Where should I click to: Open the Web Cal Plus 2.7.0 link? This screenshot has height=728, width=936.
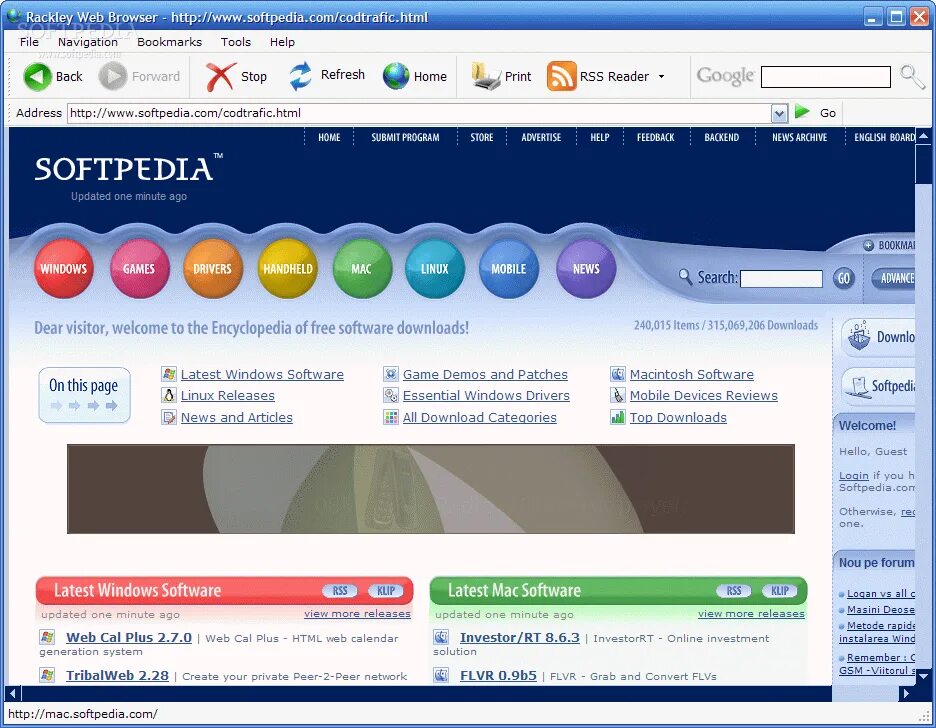(129, 637)
